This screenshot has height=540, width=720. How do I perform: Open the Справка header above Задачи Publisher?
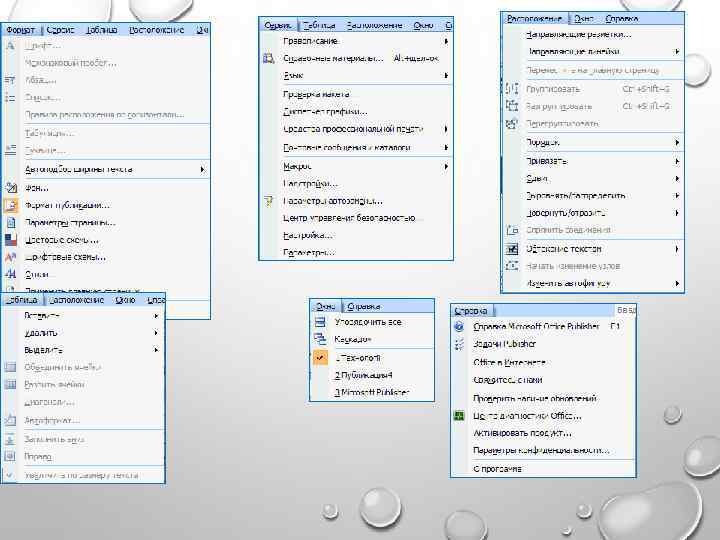(x=471, y=311)
